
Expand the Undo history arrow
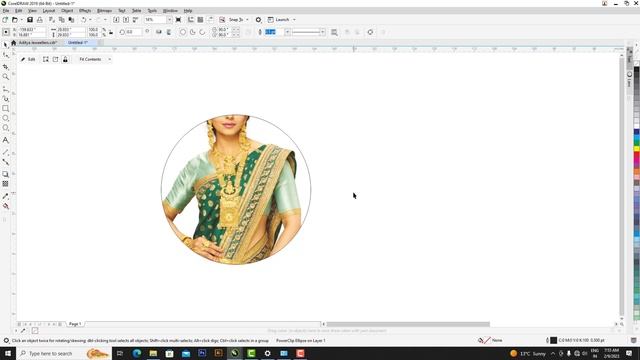pos(90,20)
